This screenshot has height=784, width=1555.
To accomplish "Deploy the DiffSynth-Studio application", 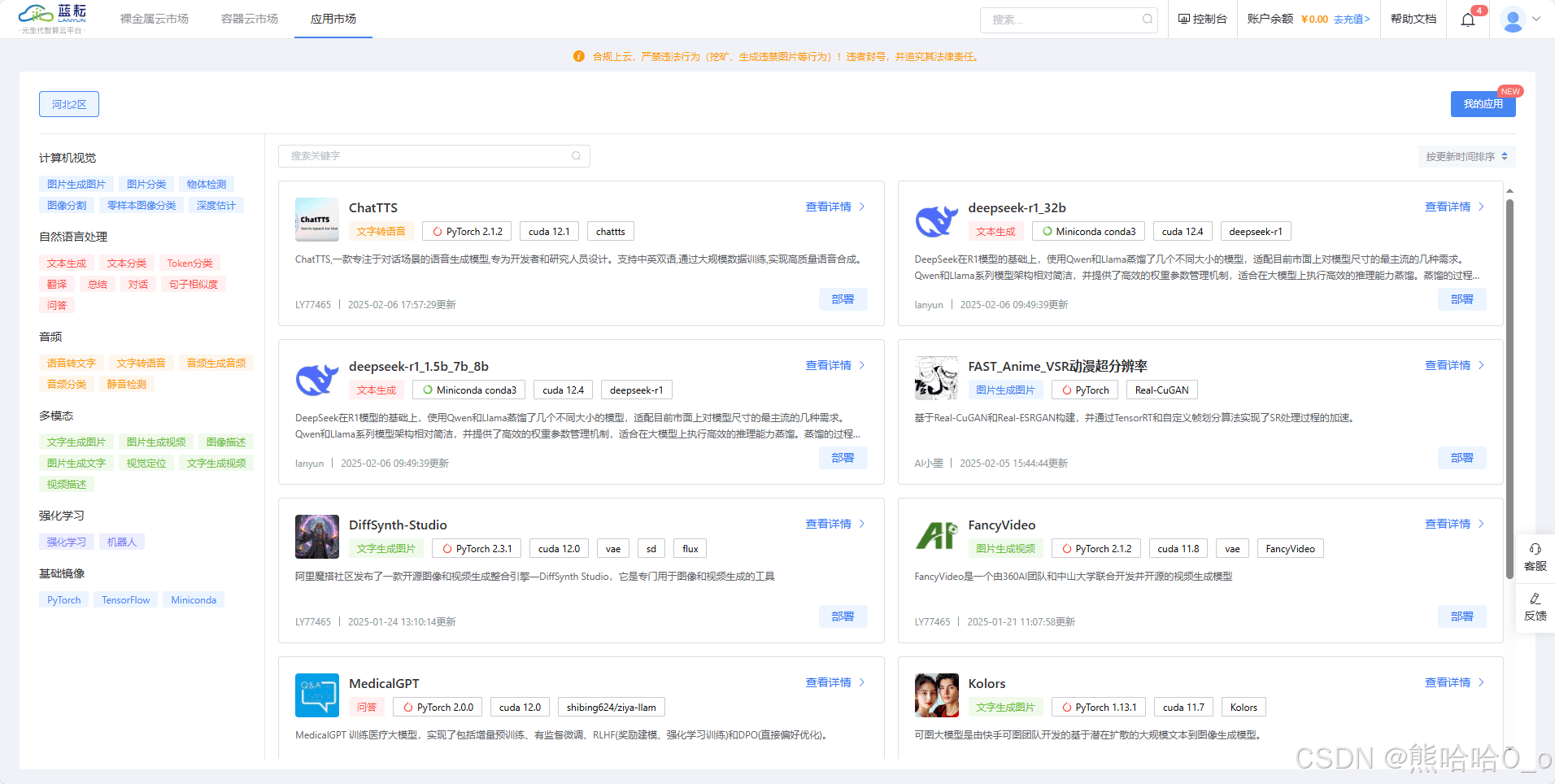I will click(x=843, y=616).
